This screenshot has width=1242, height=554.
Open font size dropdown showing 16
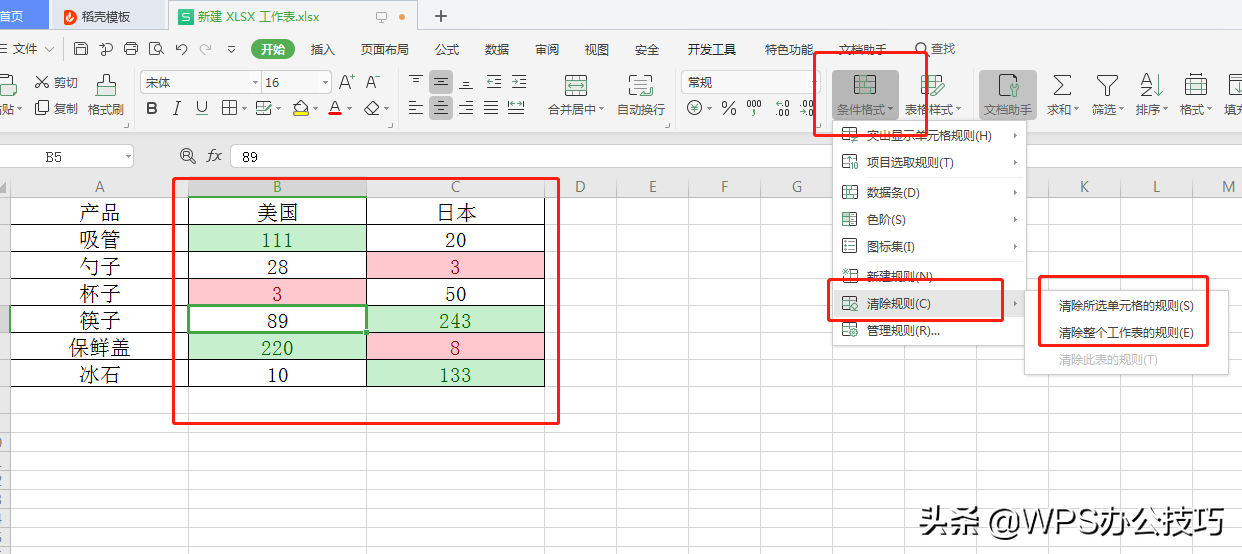tap(325, 82)
